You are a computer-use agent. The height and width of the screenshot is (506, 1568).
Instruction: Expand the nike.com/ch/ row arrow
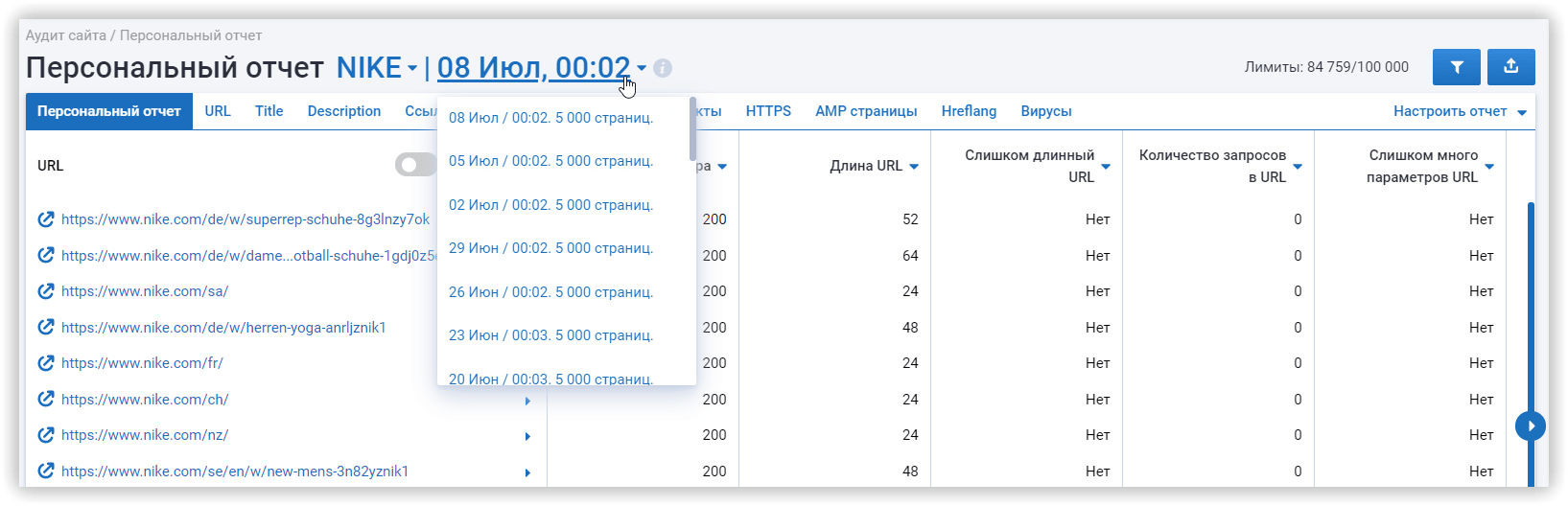click(x=527, y=401)
